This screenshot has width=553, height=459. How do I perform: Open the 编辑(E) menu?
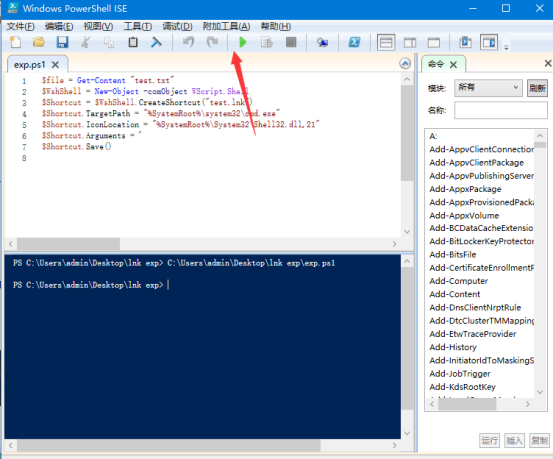point(59,26)
